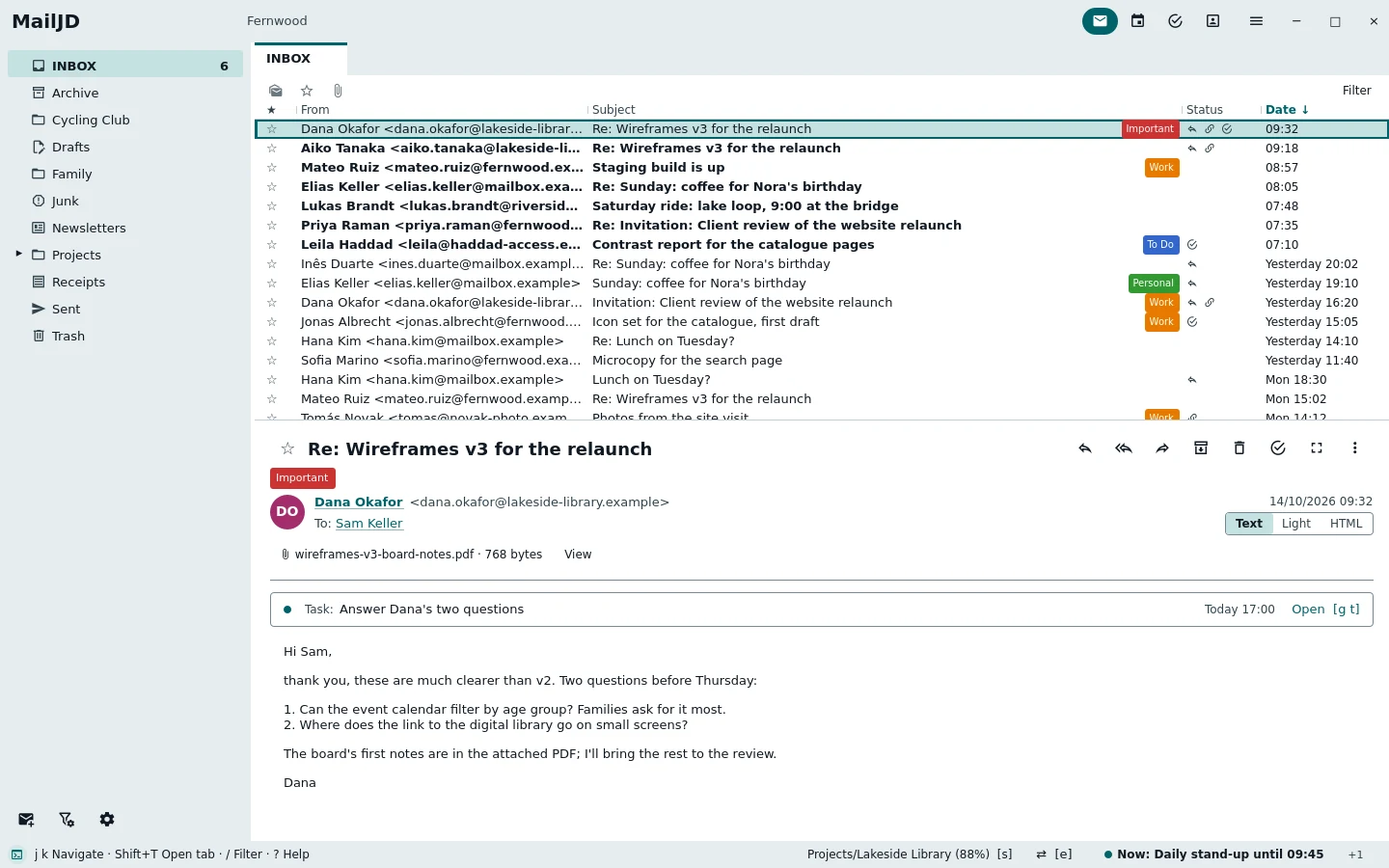Expand message to fullscreen
Screen dimensions: 1389x868
(x=1317, y=448)
